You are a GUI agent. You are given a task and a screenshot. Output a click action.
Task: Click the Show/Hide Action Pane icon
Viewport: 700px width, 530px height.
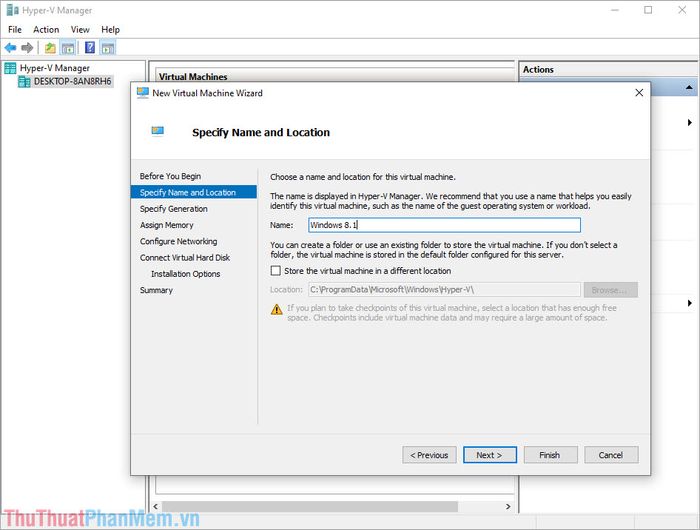(108, 48)
